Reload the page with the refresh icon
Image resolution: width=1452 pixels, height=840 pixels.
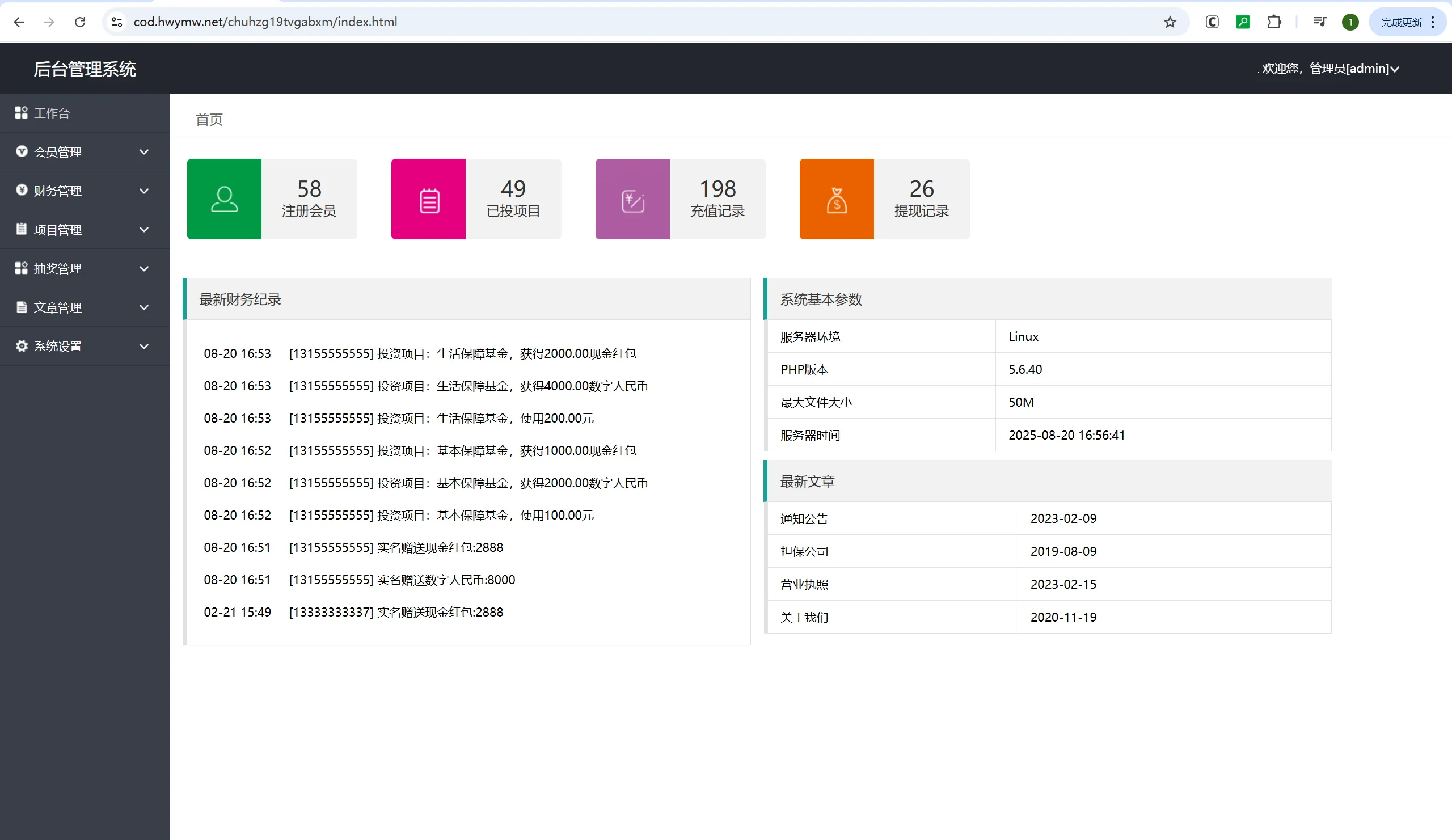click(80, 22)
